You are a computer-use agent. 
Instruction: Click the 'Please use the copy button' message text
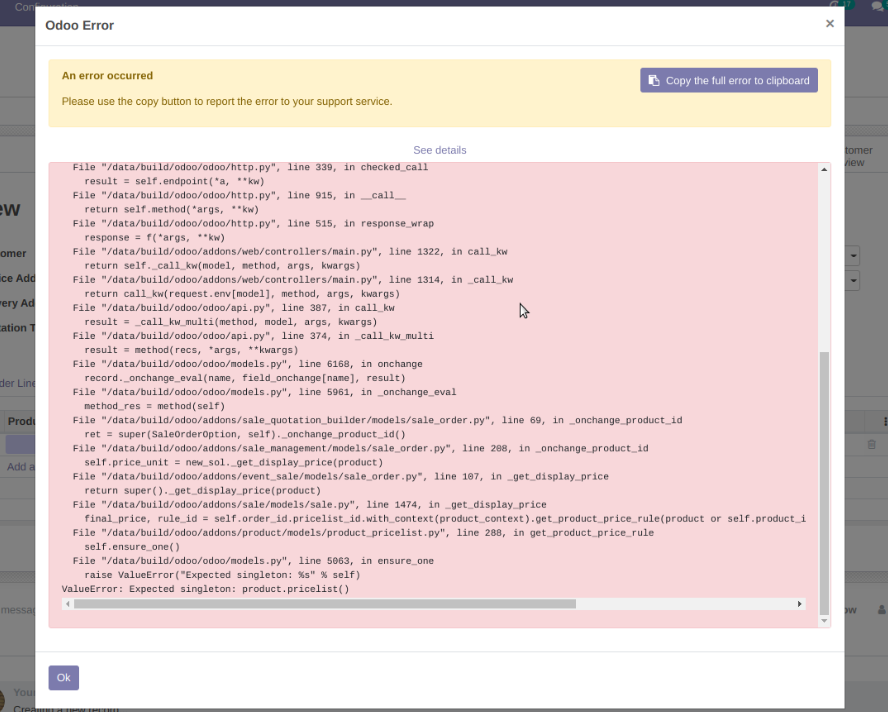[227, 101]
